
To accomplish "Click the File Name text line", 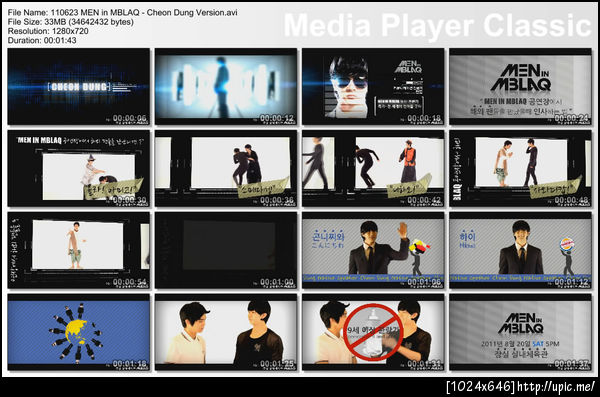I will (122, 13).
